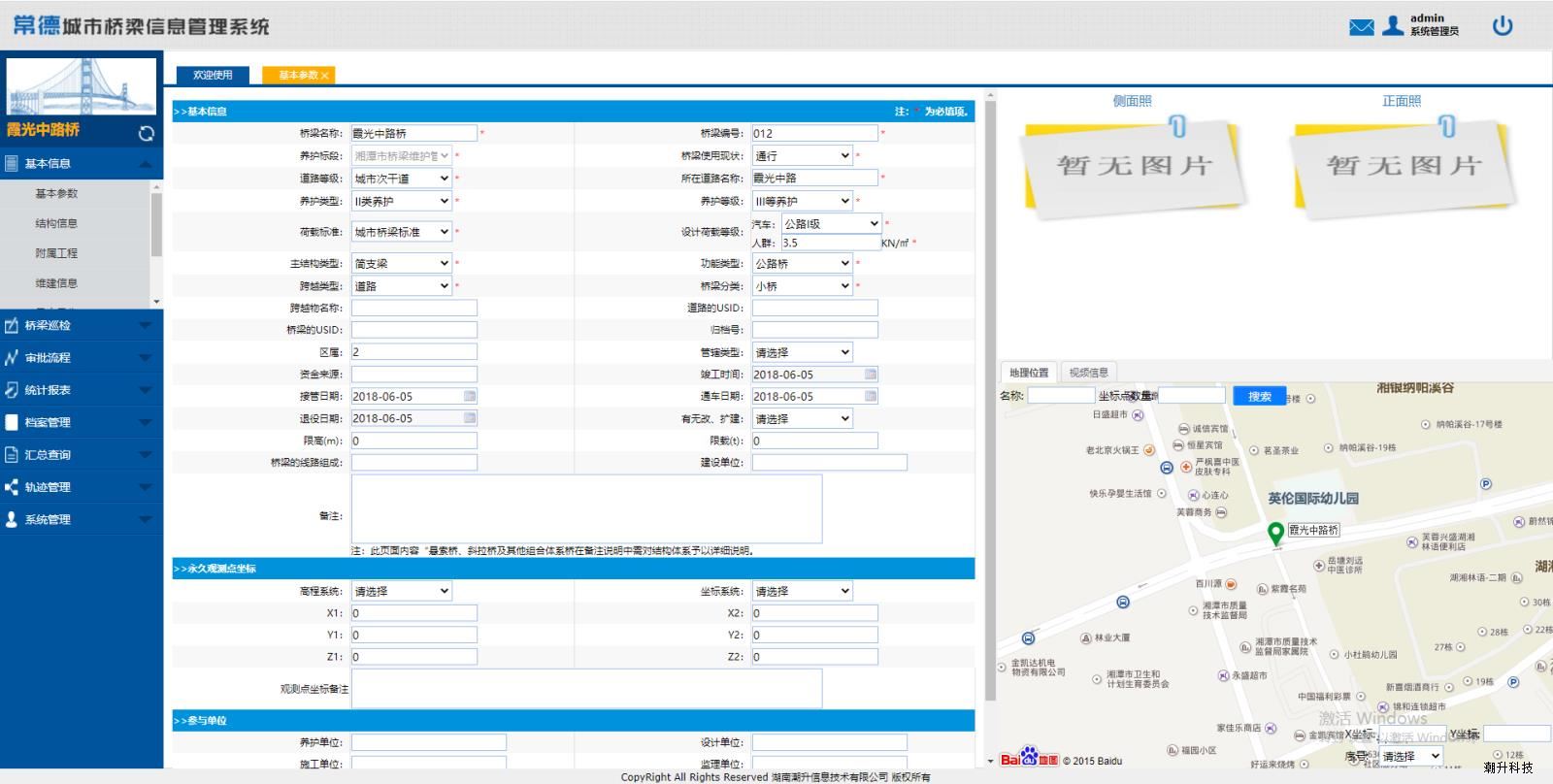Expand the 桥梁巡检 menu arrow
The width and height of the screenshot is (1553, 784).
click(146, 325)
